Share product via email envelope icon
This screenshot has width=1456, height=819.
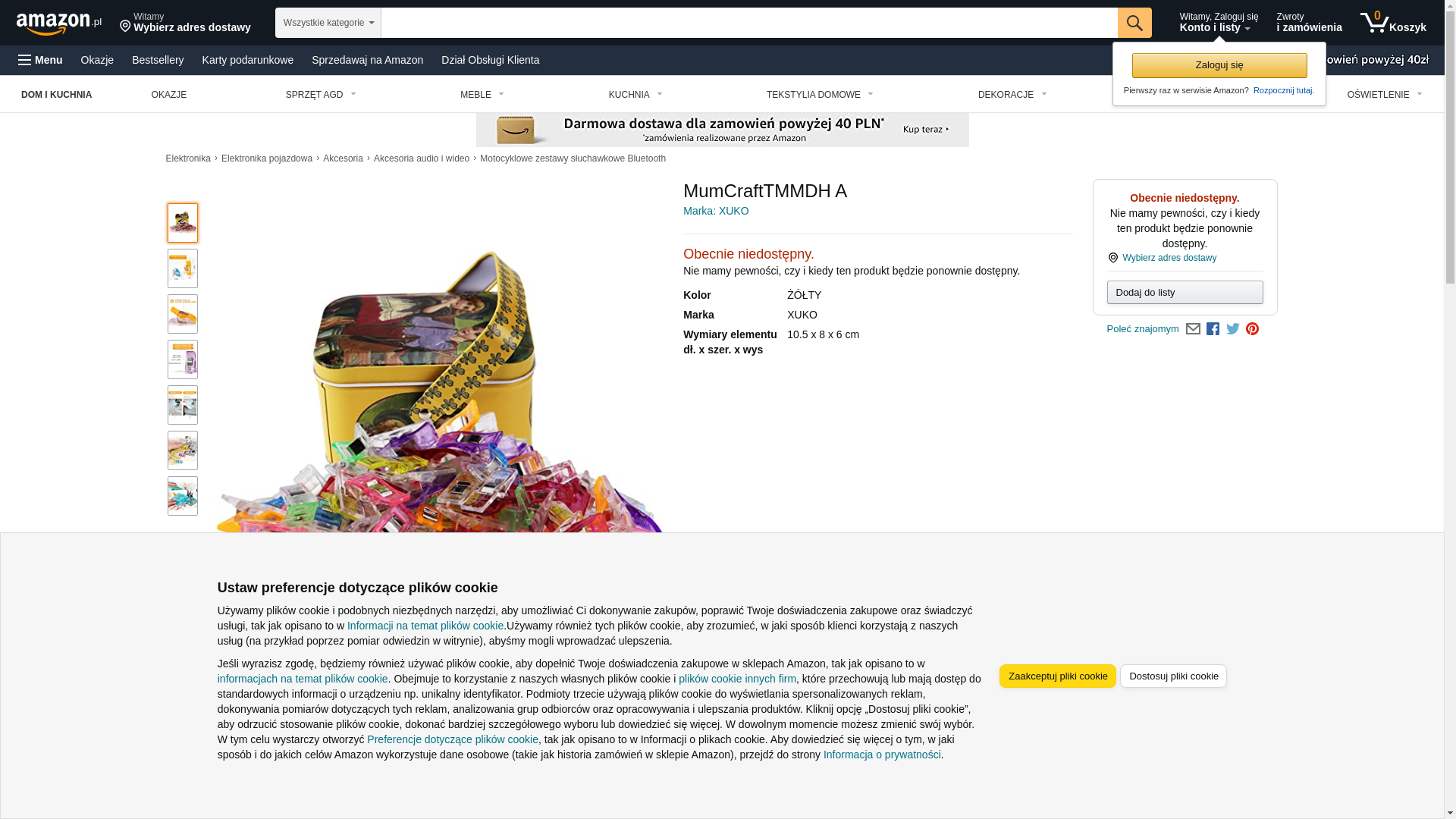point(1193,329)
